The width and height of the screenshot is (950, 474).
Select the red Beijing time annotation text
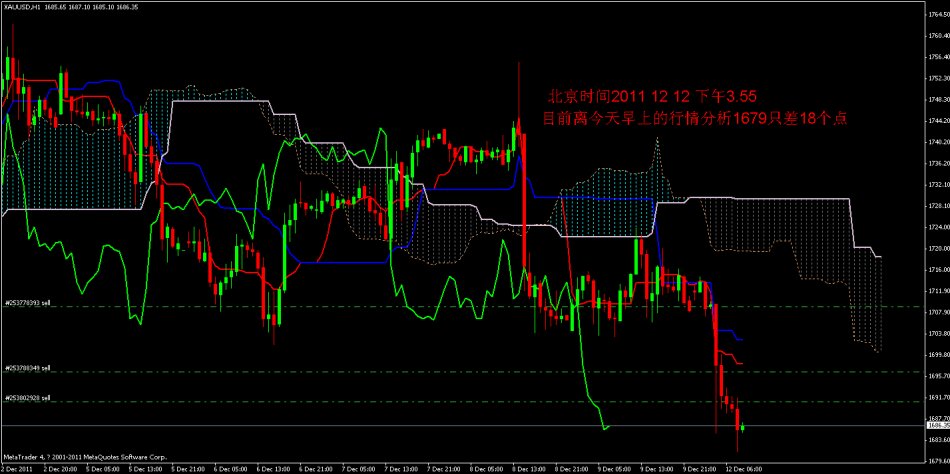pyautogui.click(x=650, y=97)
